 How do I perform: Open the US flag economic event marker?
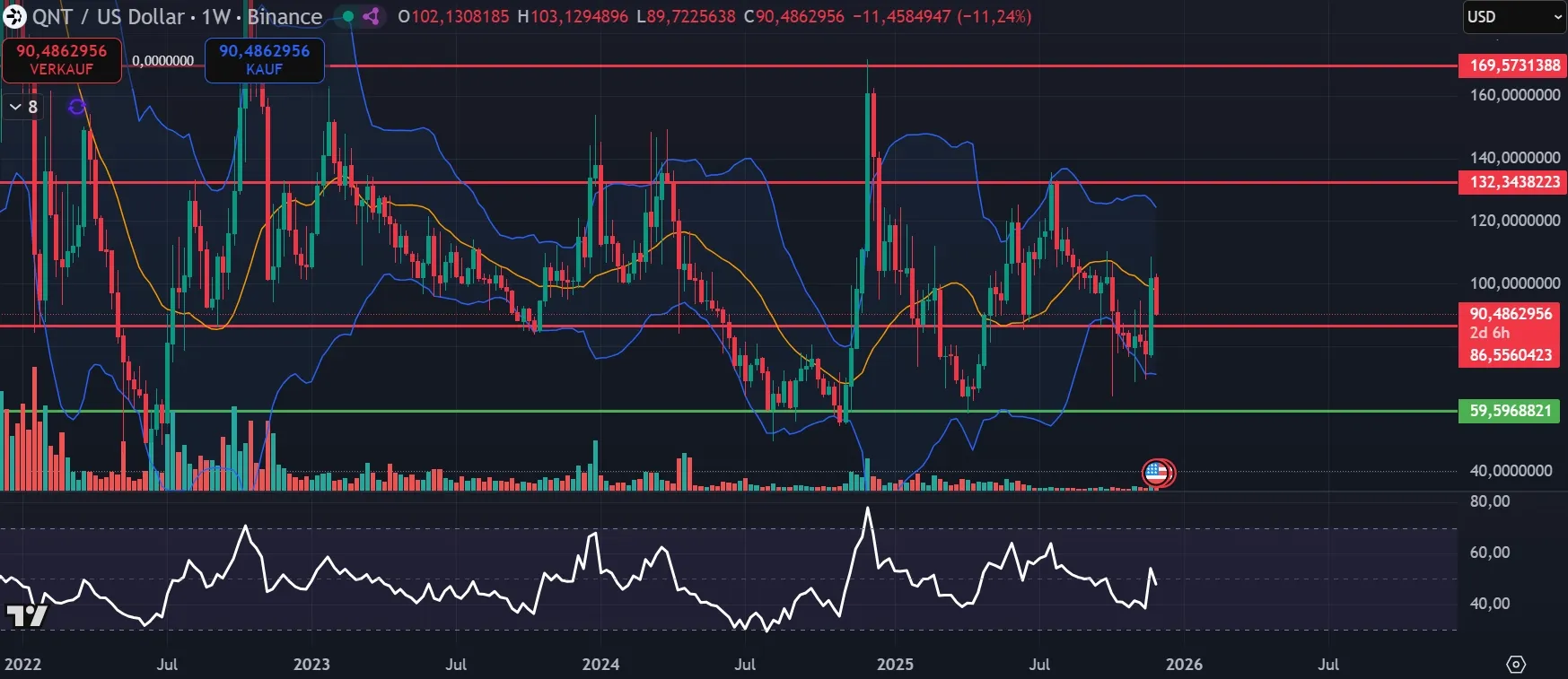click(x=1157, y=473)
